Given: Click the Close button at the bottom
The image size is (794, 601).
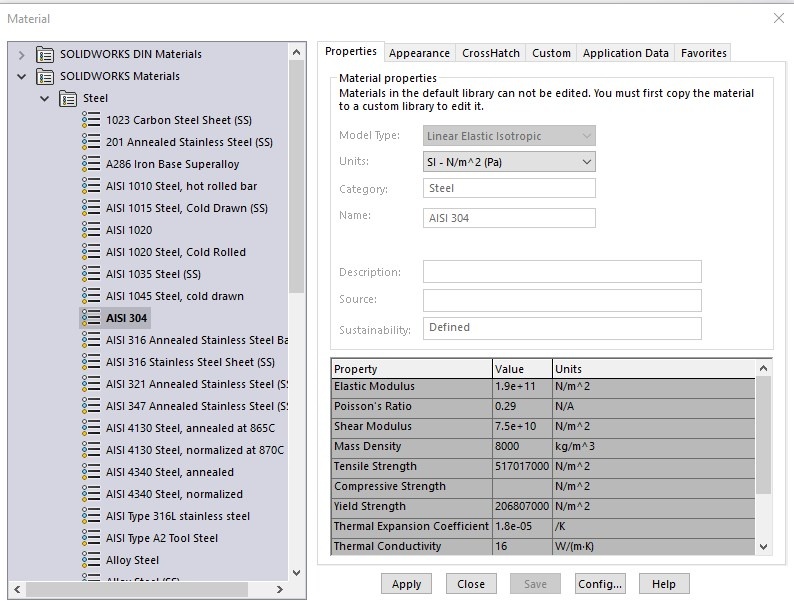Looking at the screenshot, I should tap(471, 584).
